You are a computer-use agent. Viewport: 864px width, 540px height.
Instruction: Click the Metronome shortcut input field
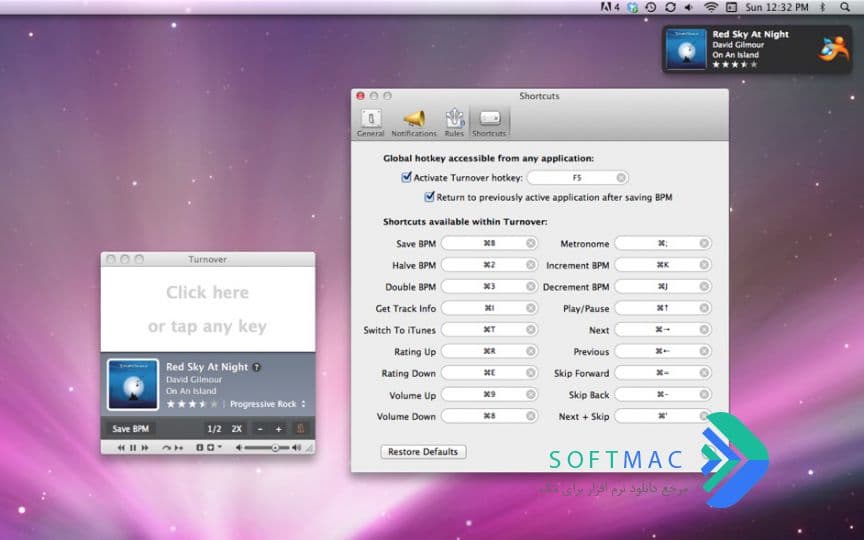tap(662, 243)
